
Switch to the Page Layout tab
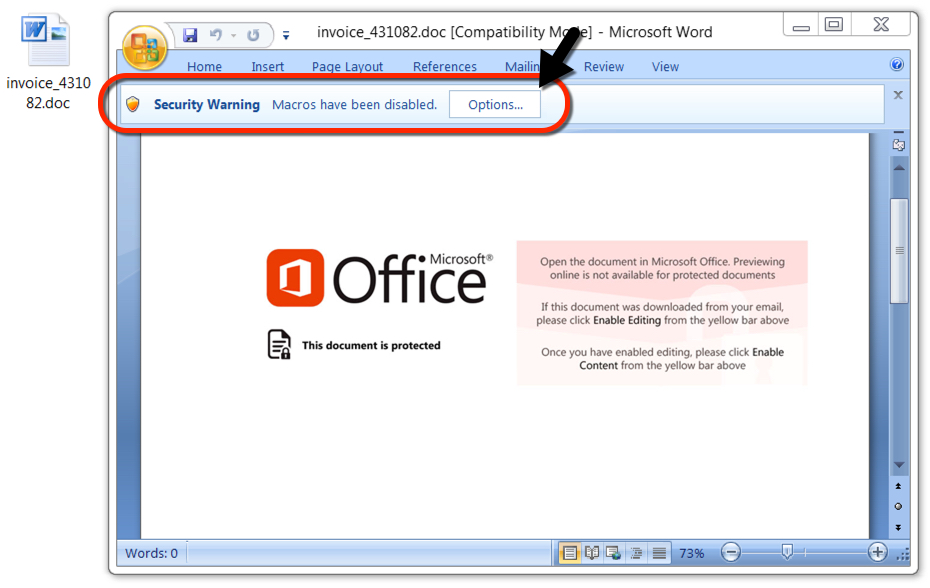[348, 66]
